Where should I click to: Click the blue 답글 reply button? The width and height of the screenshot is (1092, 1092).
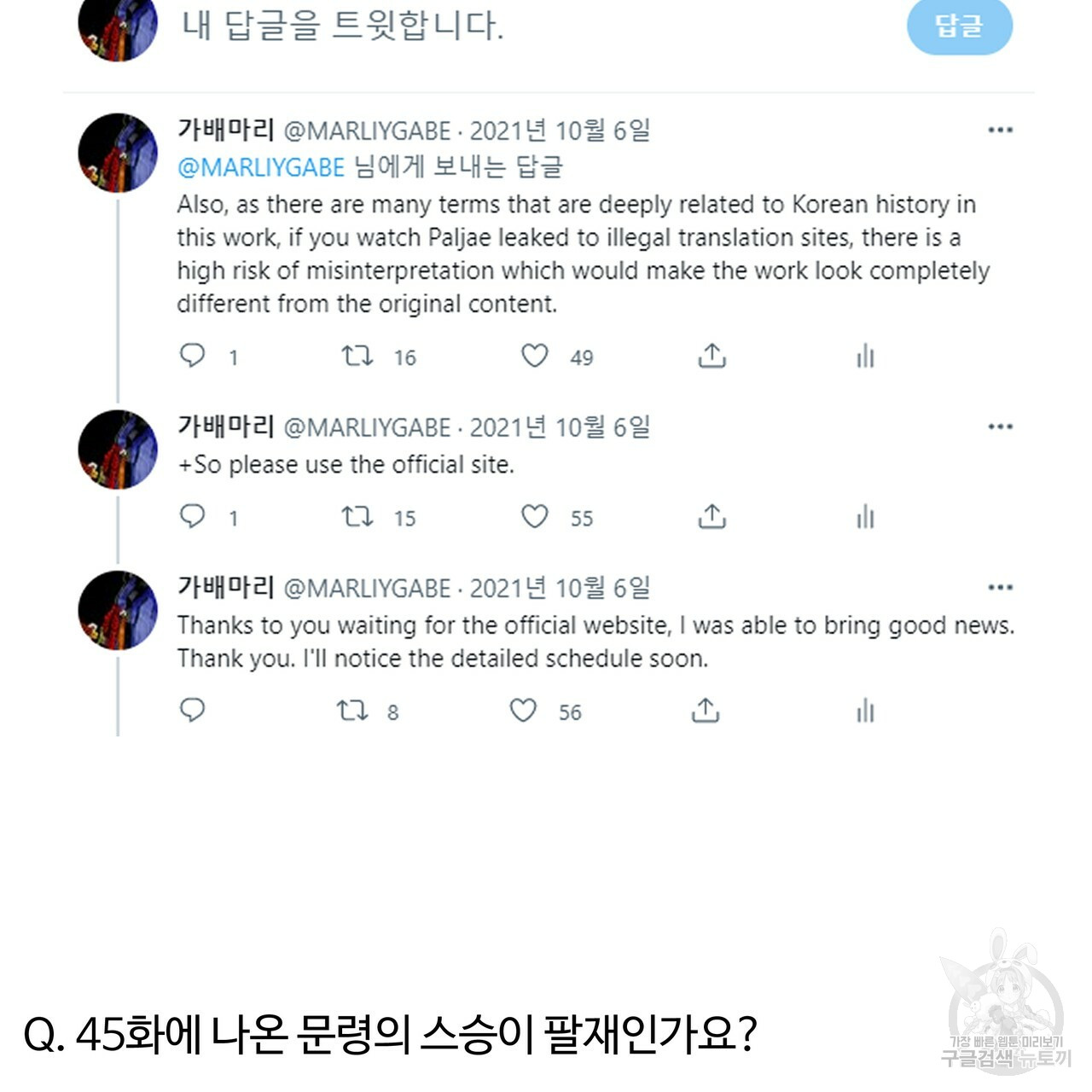pyautogui.click(x=959, y=26)
